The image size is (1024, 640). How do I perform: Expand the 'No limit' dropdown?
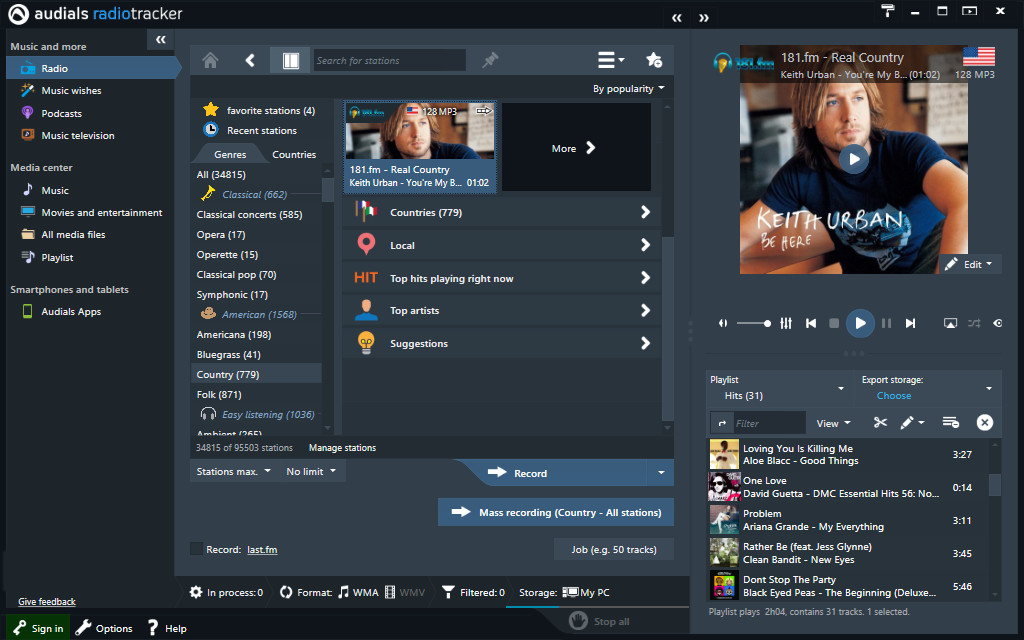coord(311,472)
